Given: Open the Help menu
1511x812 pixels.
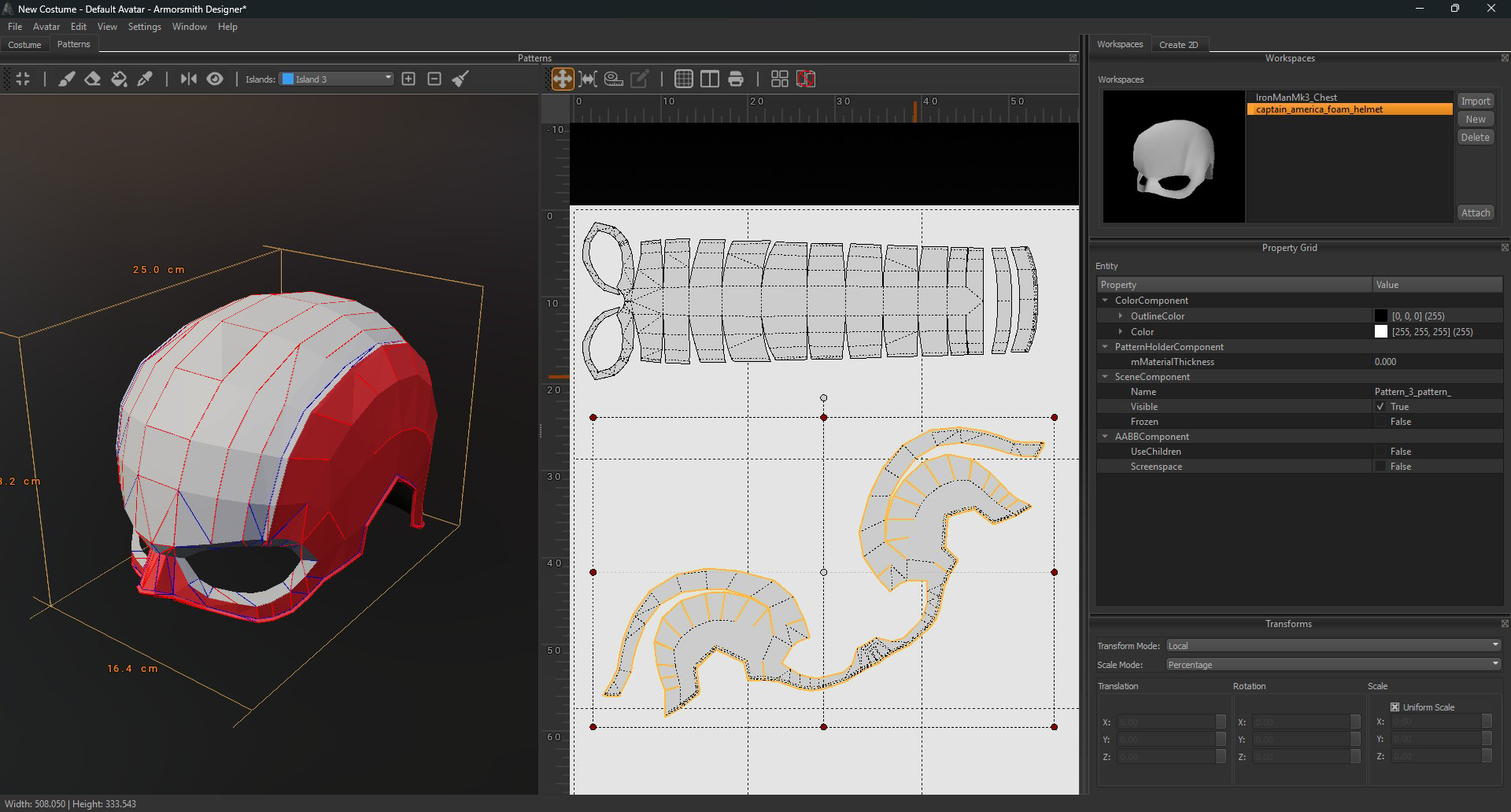Looking at the screenshot, I should point(227,27).
